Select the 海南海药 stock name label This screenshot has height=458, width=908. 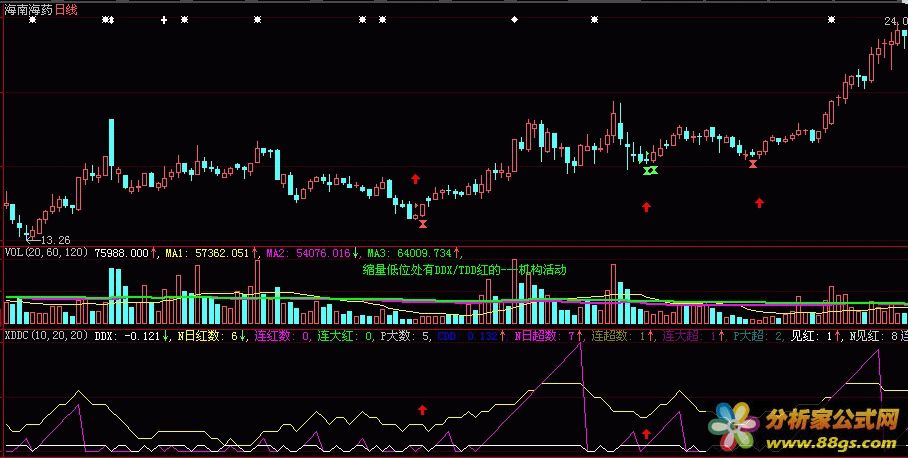click(27, 8)
